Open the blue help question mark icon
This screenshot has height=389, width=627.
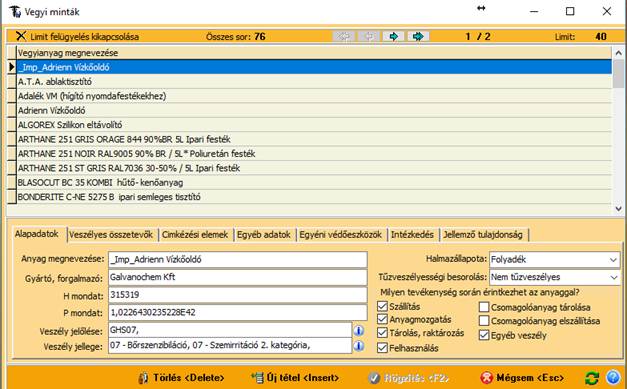613,377
